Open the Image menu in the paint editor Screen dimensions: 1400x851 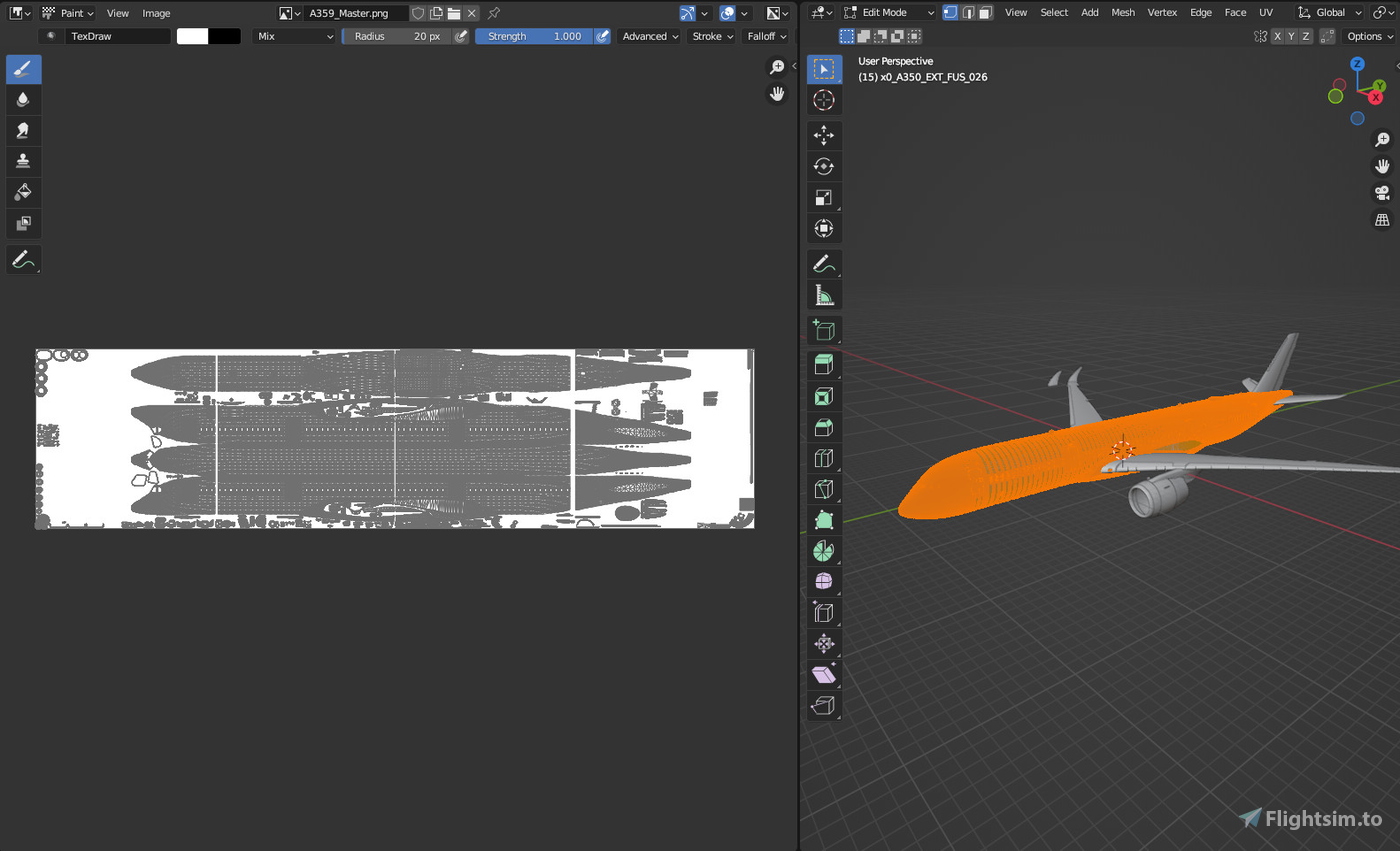(156, 13)
